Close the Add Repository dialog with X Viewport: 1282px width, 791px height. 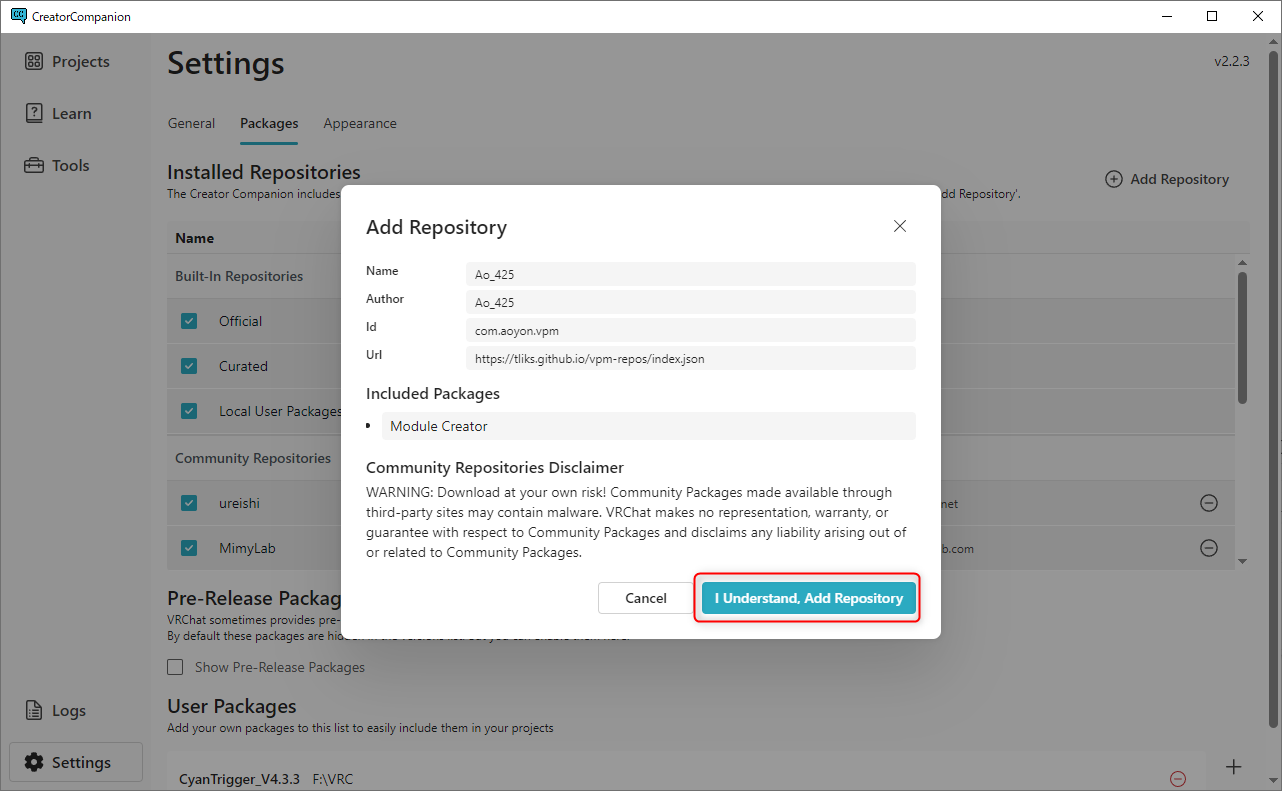pos(900,226)
